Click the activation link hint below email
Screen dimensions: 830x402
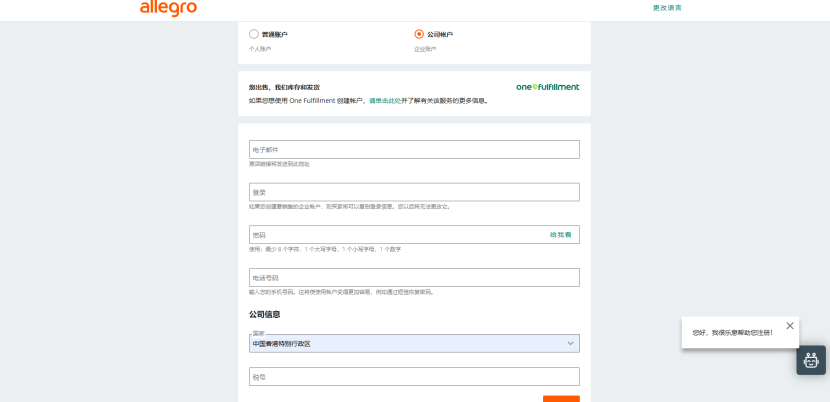click(279, 164)
